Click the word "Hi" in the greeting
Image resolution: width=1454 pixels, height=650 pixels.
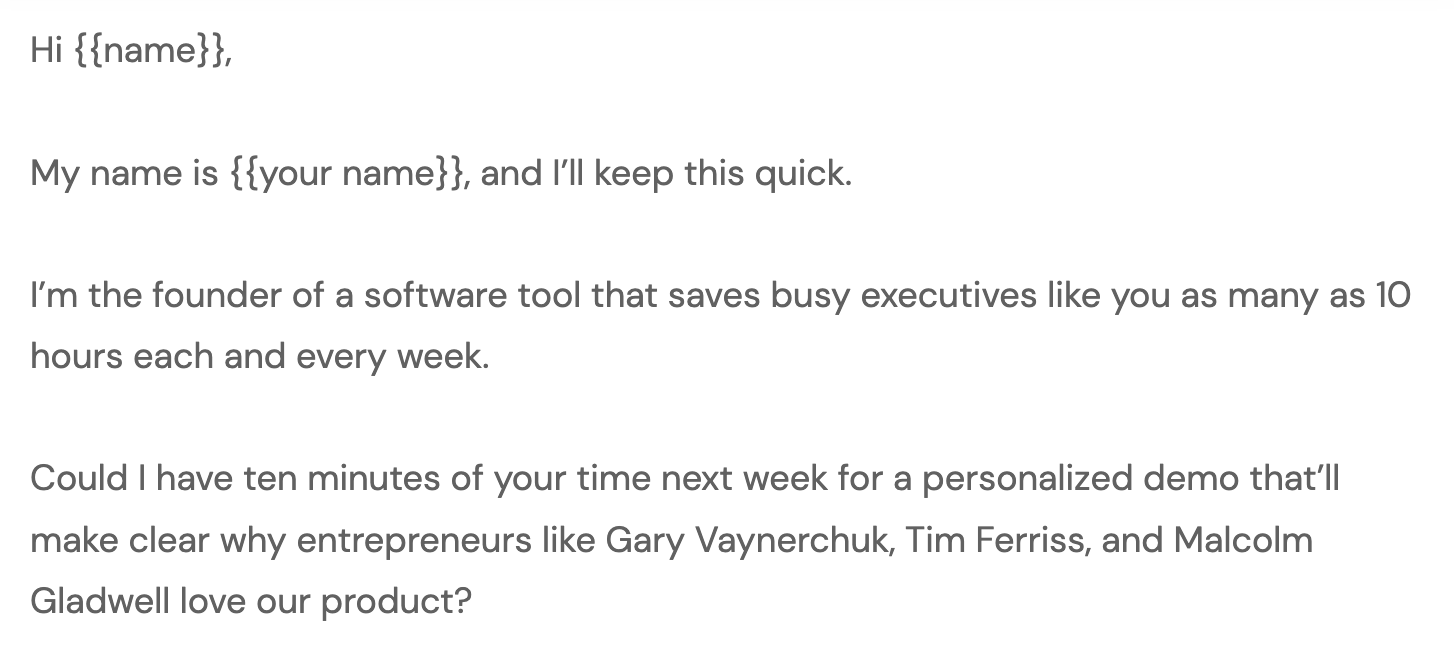pyautogui.click(x=47, y=51)
